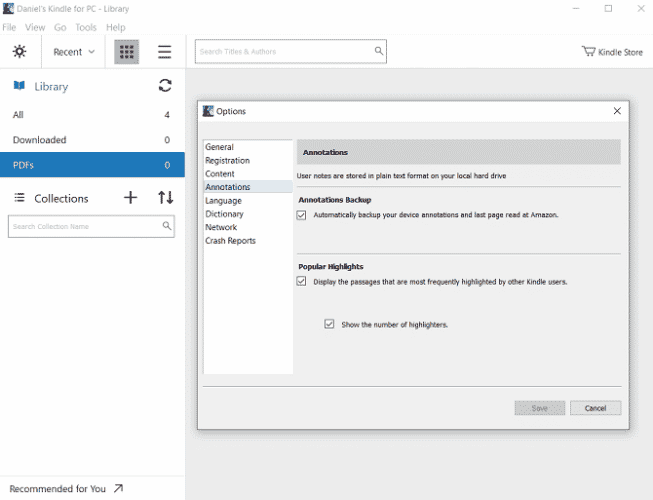
Task: Click the search magnifier in titles search
Action: pos(379,51)
